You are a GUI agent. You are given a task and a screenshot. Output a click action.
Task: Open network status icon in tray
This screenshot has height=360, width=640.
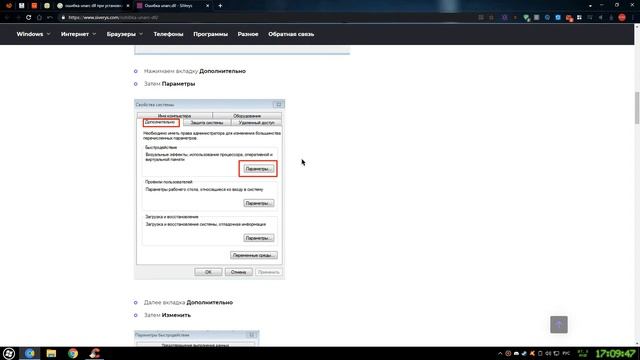pyautogui.click(x=556, y=353)
